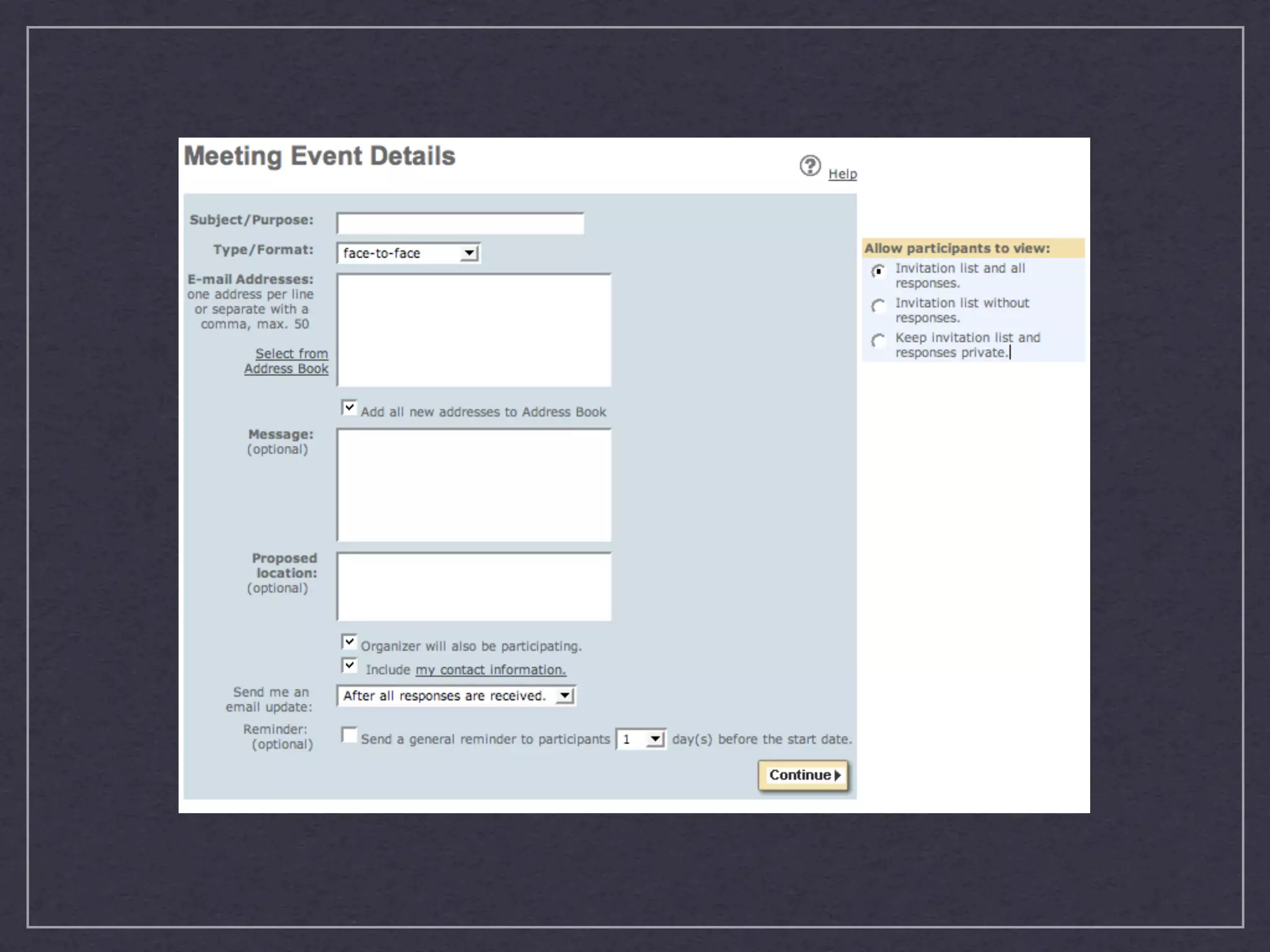Open the Help link
The width and height of the screenshot is (1270, 952).
coord(842,174)
